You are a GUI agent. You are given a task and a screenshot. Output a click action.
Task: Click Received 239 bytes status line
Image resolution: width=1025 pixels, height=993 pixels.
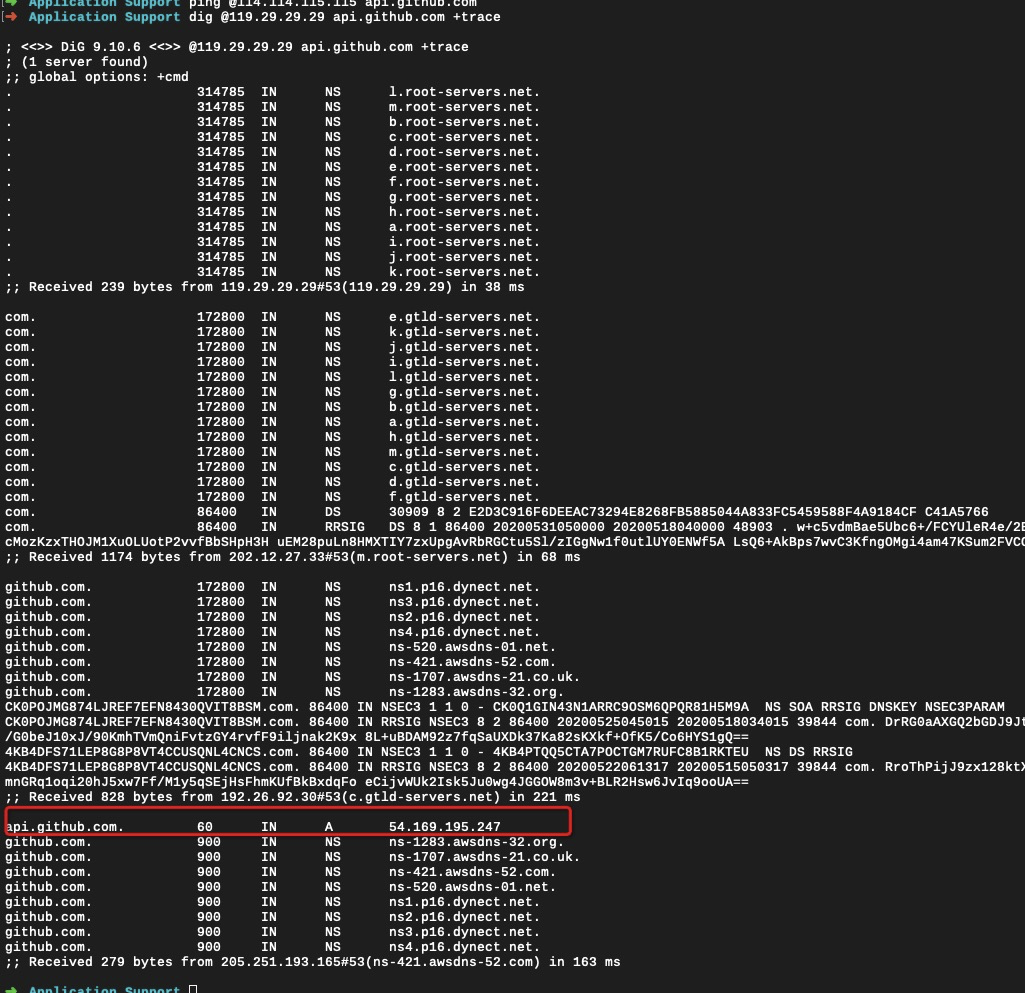[265, 287]
